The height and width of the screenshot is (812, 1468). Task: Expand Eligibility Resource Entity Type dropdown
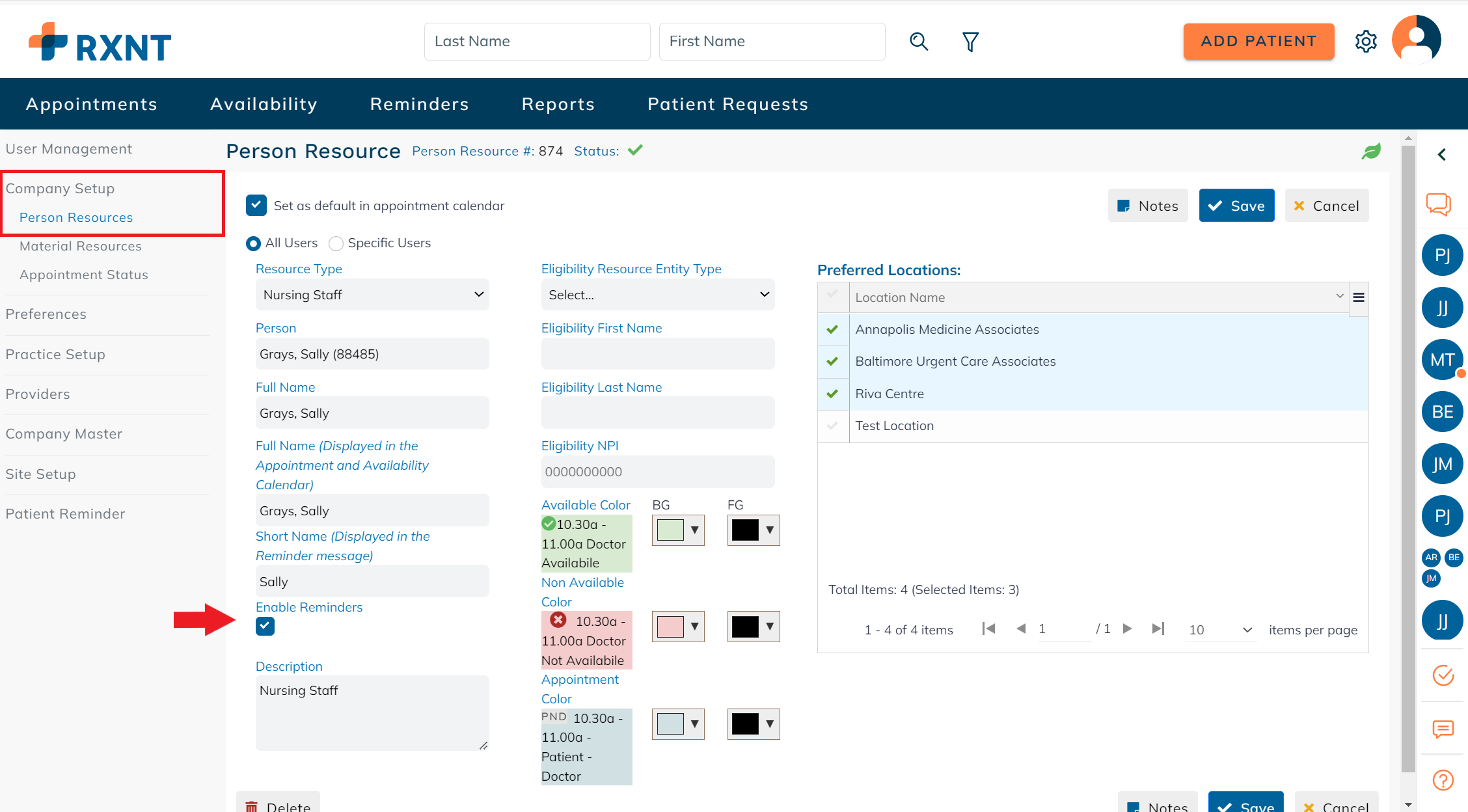[x=657, y=295]
